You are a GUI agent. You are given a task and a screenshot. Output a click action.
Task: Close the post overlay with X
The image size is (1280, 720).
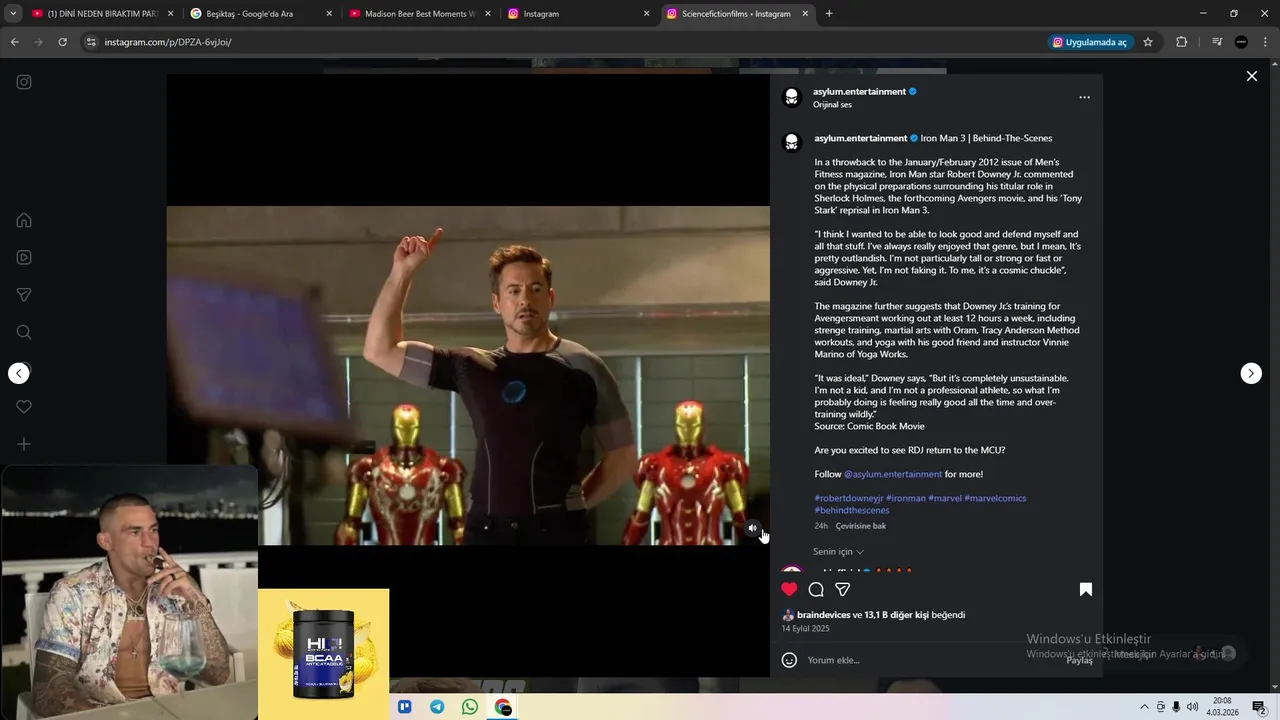[1251, 76]
